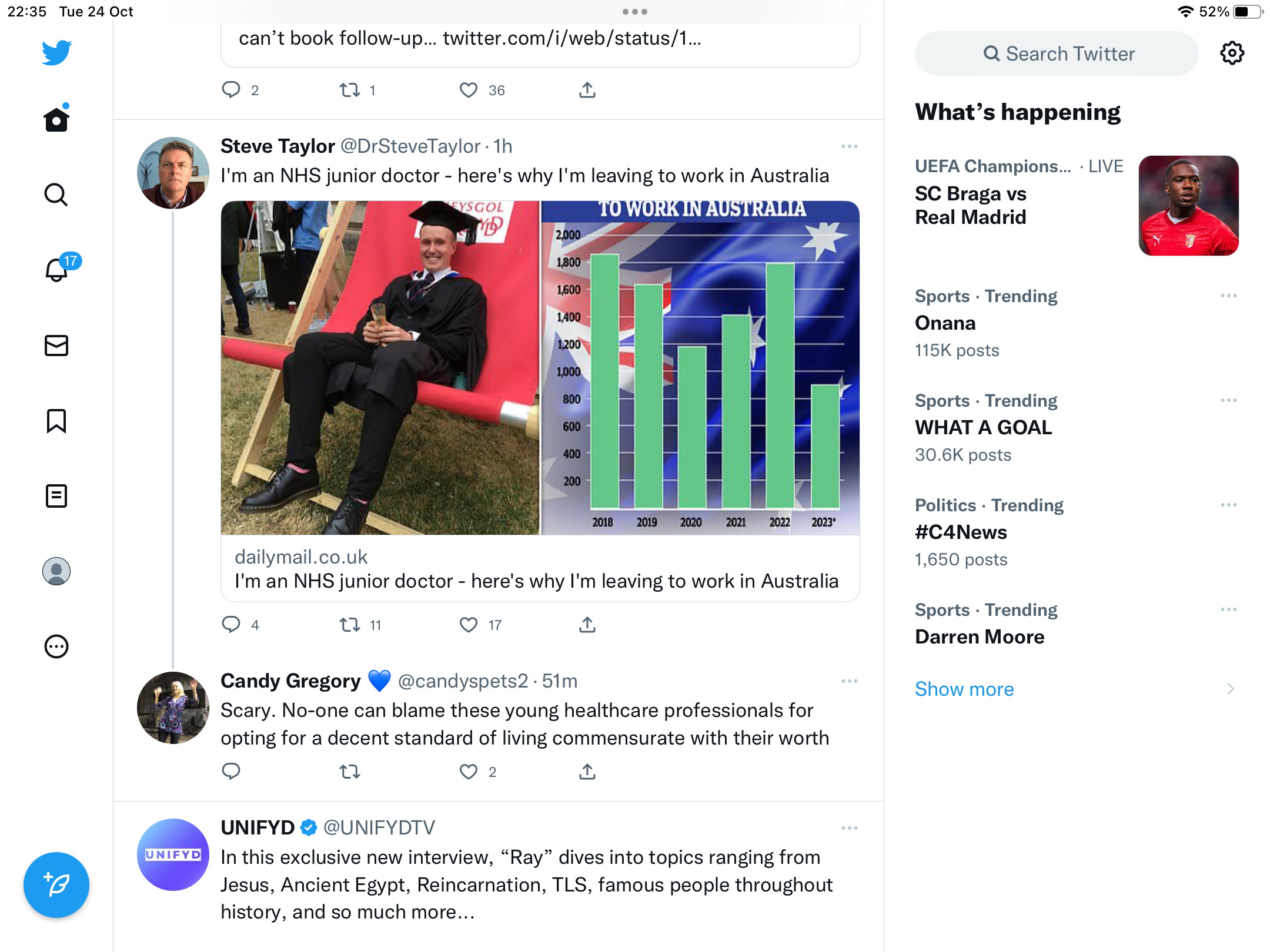The height and width of the screenshot is (952, 1270).
Task: Open more menu on Candy Gregory's tweet
Action: click(x=850, y=681)
